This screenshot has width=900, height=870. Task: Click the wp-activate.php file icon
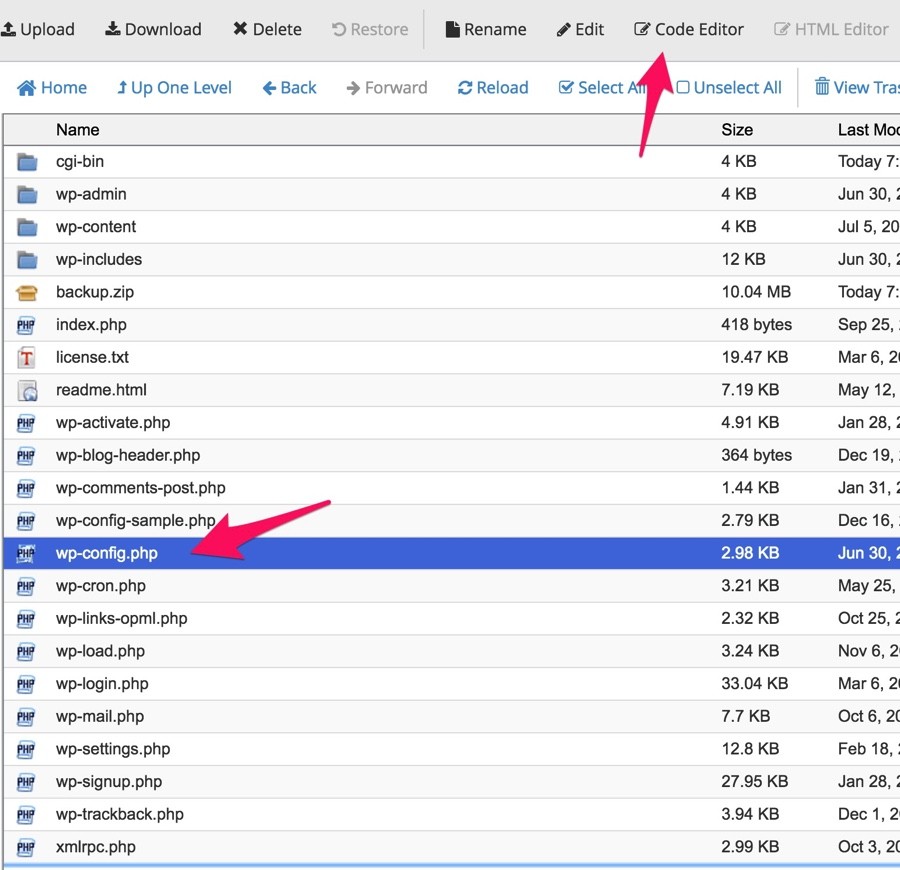coord(26,424)
